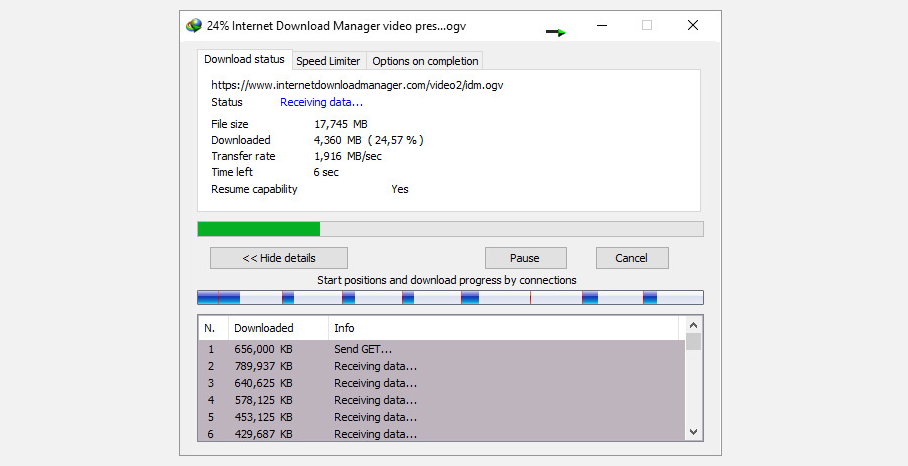Select connection row with 578,125 KB
This screenshot has width=908, height=466.
(442, 400)
